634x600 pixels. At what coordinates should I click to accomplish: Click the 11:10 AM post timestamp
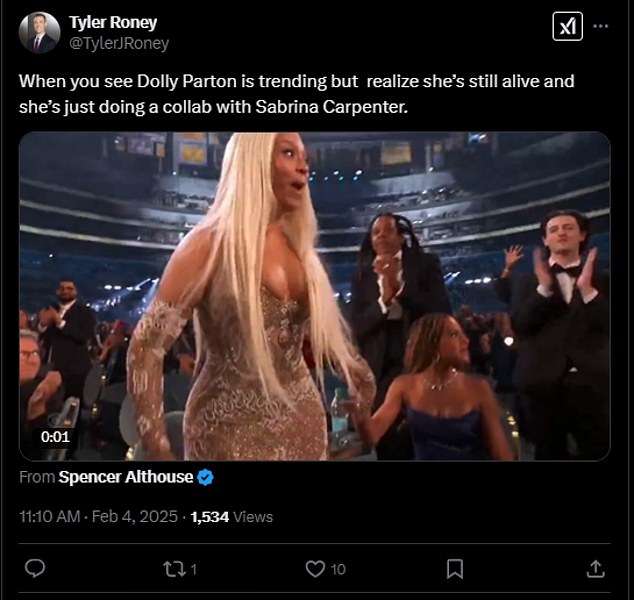pos(49,517)
